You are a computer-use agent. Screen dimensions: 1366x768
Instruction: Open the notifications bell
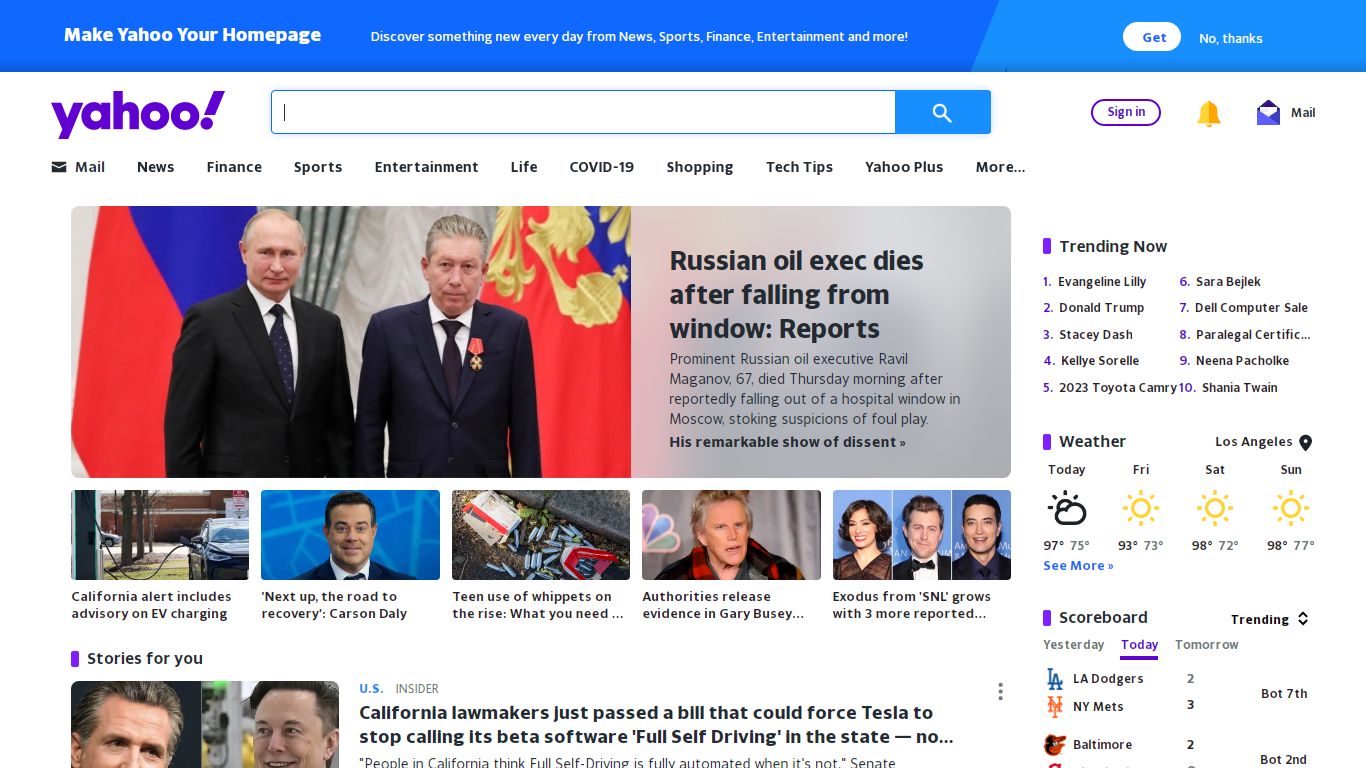(1209, 113)
